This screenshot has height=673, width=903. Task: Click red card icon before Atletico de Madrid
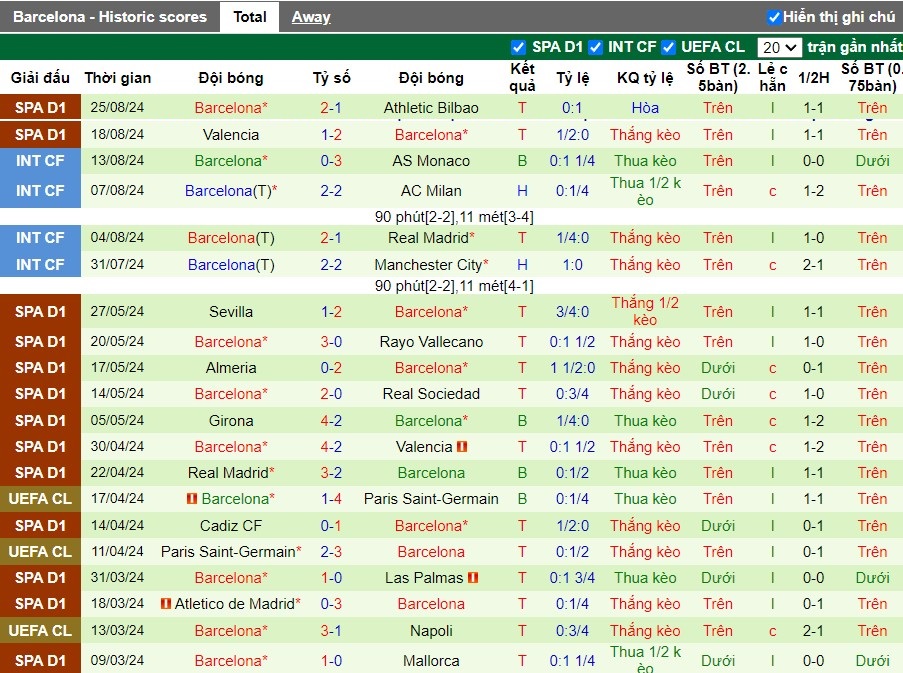coord(166,603)
